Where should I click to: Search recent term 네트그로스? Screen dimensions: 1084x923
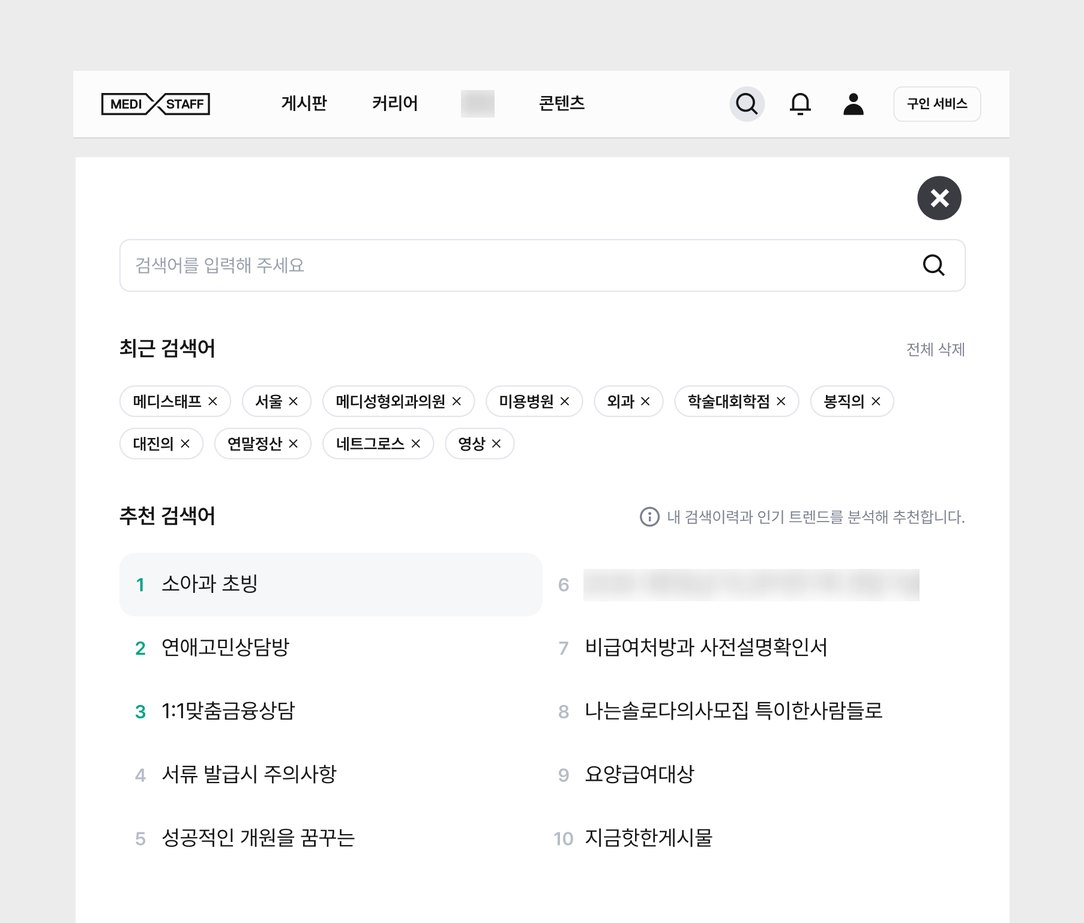pos(370,444)
